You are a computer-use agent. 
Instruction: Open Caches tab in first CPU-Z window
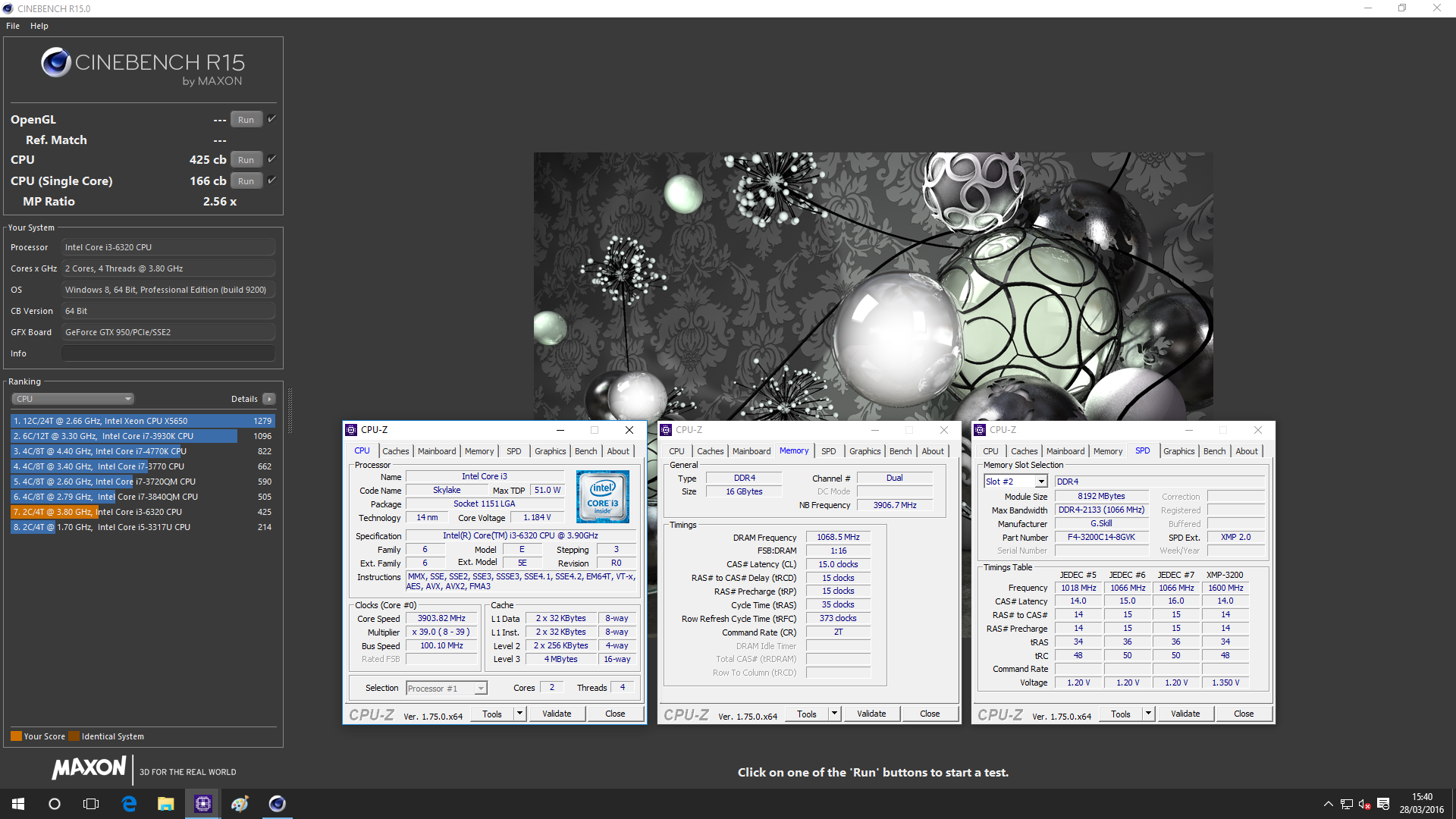coord(395,451)
